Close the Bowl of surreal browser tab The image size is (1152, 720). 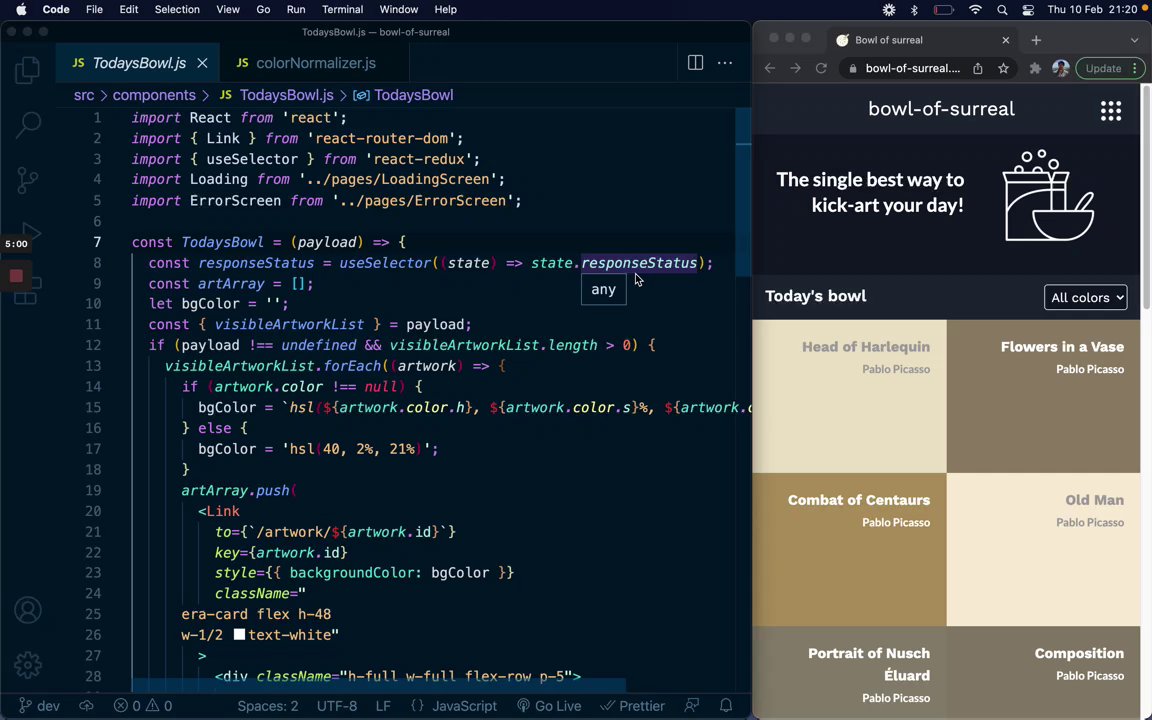click(x=1006, y=40)
